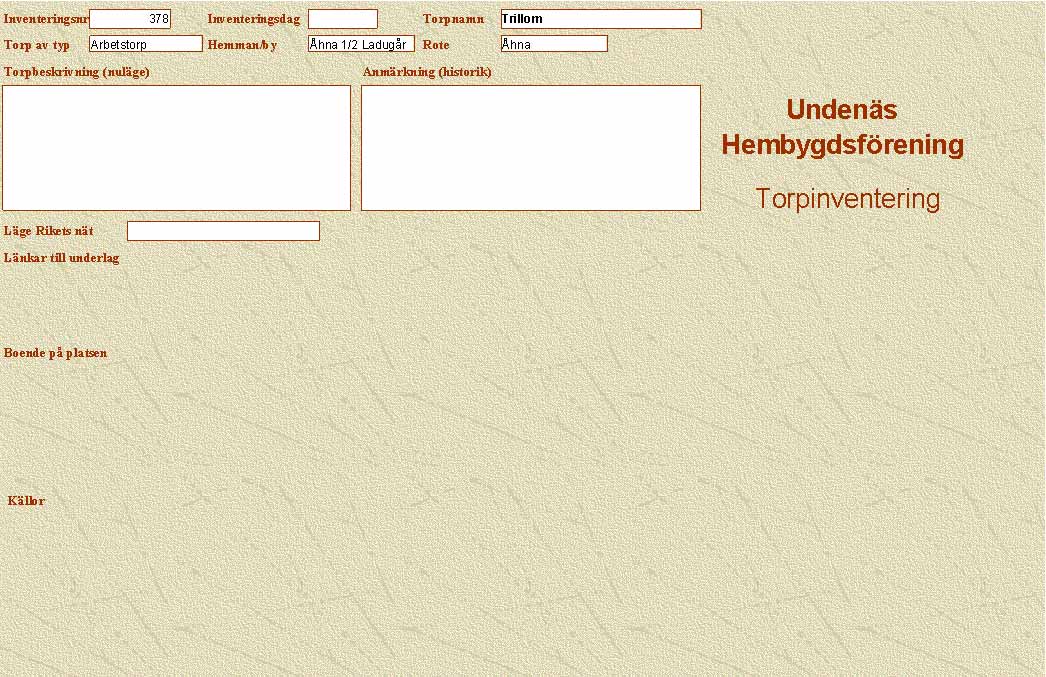Click the Länkar till underlag label

pyautogui.click(x=62, y=258)
